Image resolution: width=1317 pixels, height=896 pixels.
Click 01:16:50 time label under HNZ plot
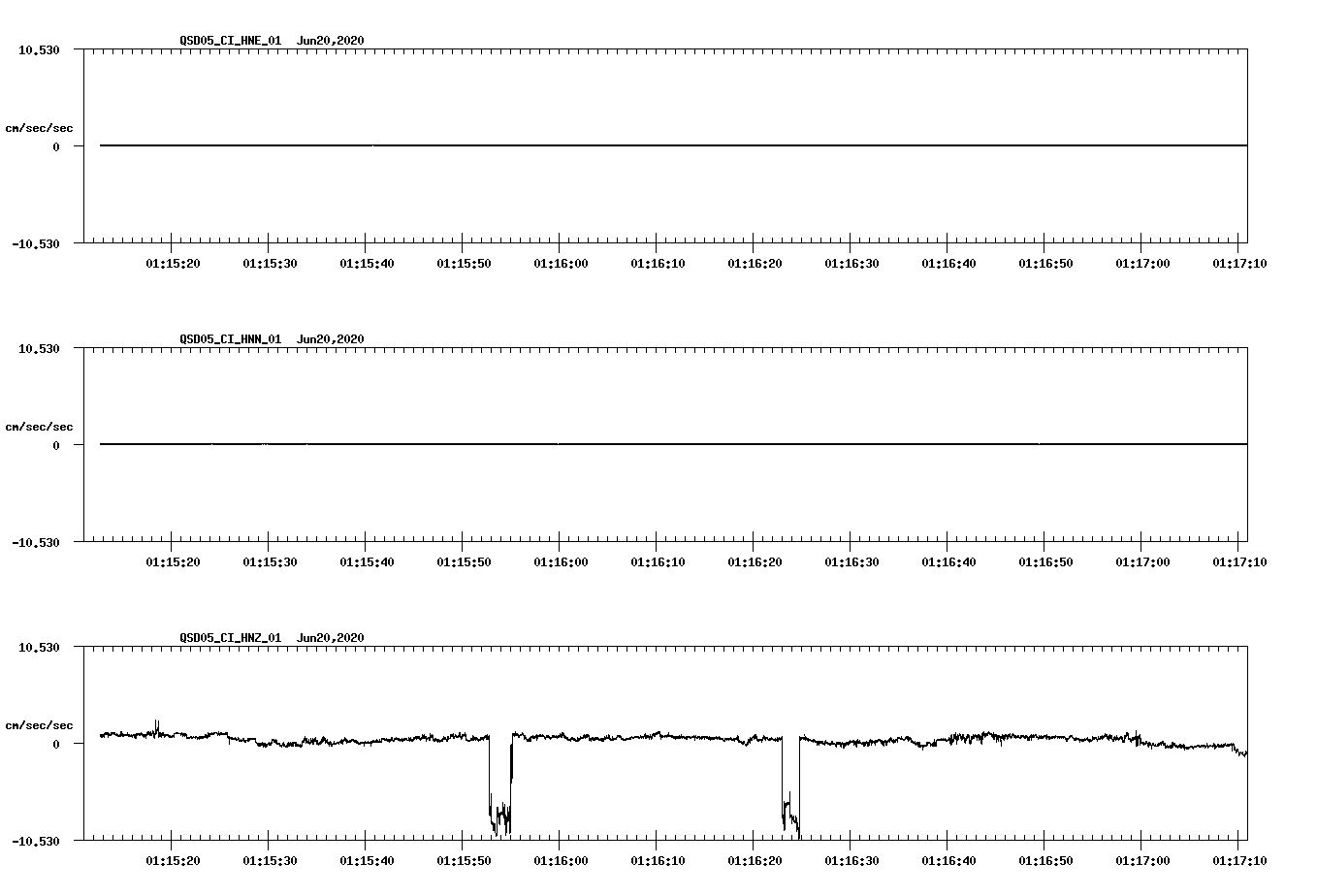click(1045, 860)
